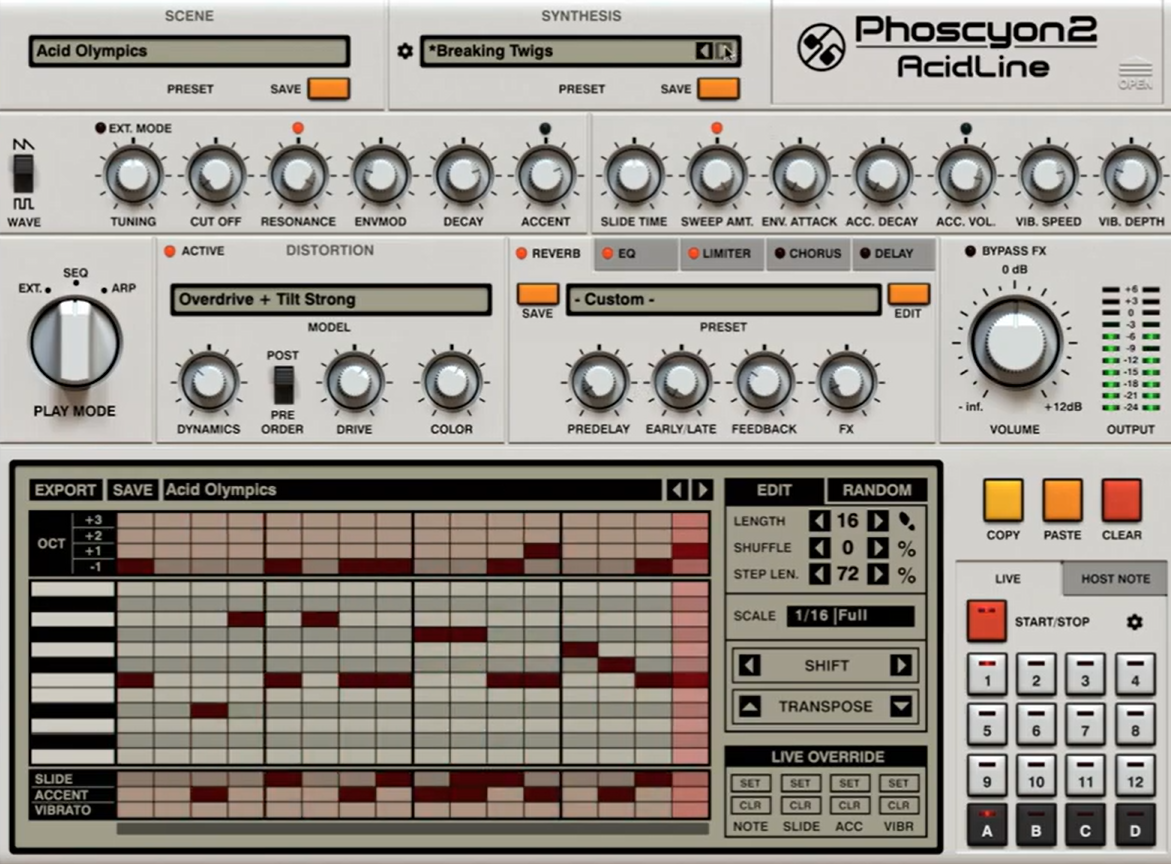
Task: Shift pattern right with SHIFT arrow
Action: tap(901, 665)
